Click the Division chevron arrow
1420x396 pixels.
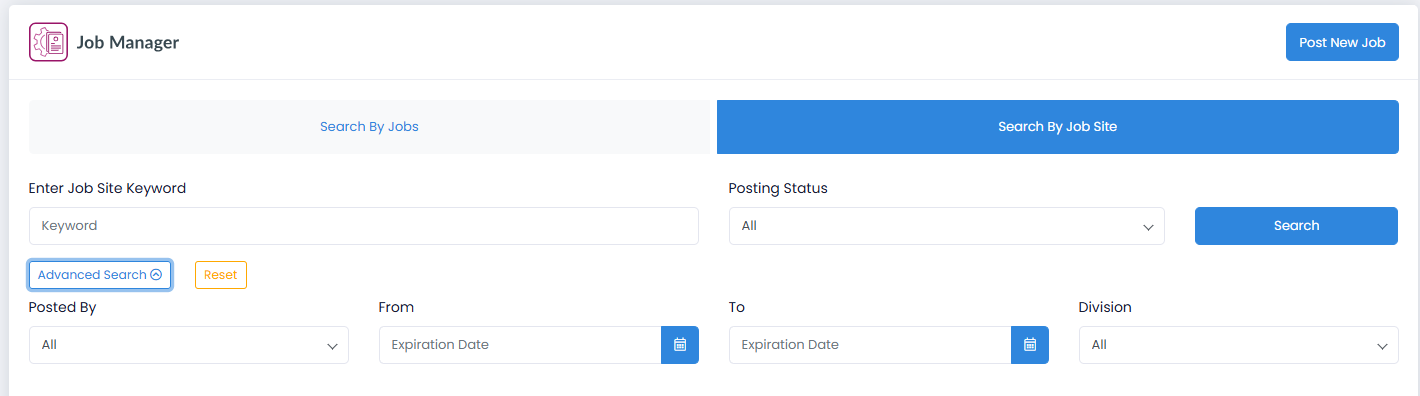click(1382, 346)
